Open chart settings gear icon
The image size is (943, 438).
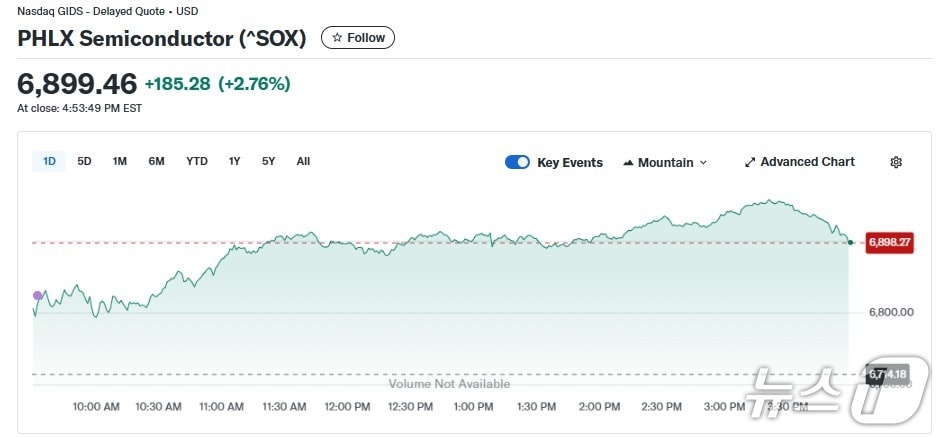[895, 162]
